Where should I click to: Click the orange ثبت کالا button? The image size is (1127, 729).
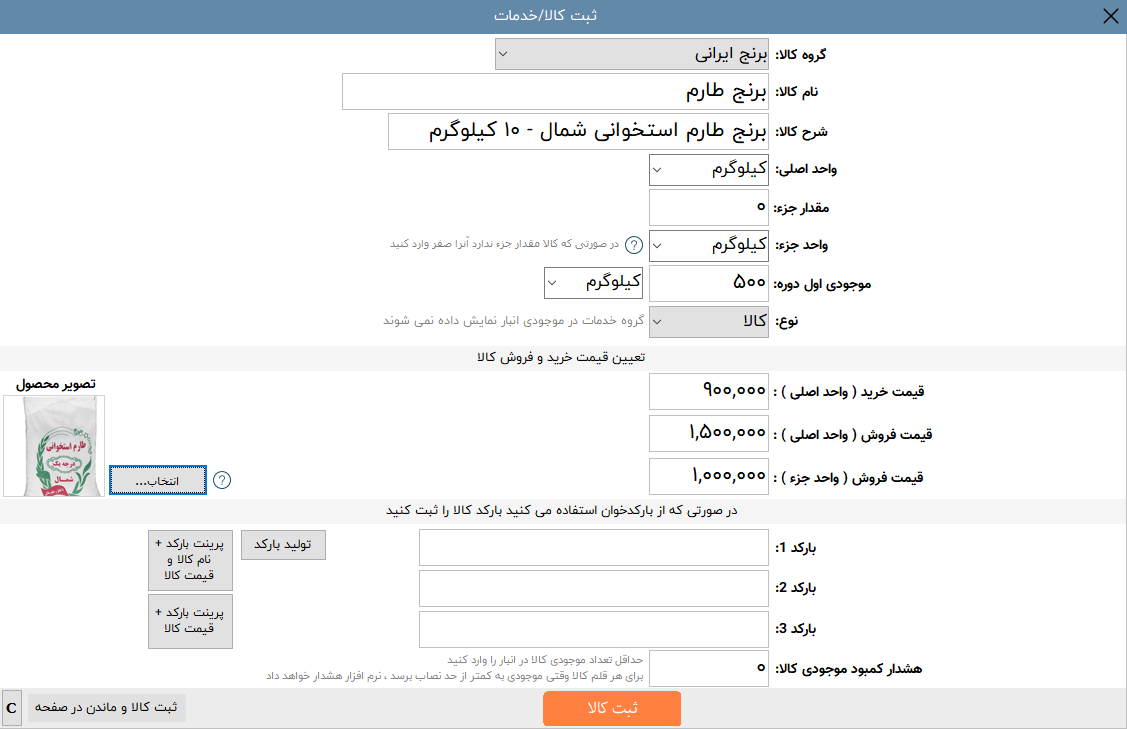(x=612, y=708)
